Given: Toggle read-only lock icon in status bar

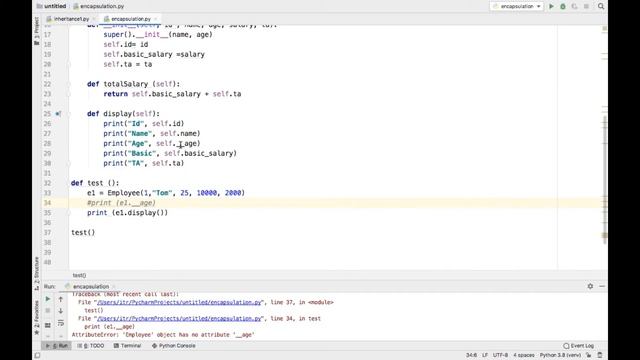Looking at the screenshot, I should (589, 355).
